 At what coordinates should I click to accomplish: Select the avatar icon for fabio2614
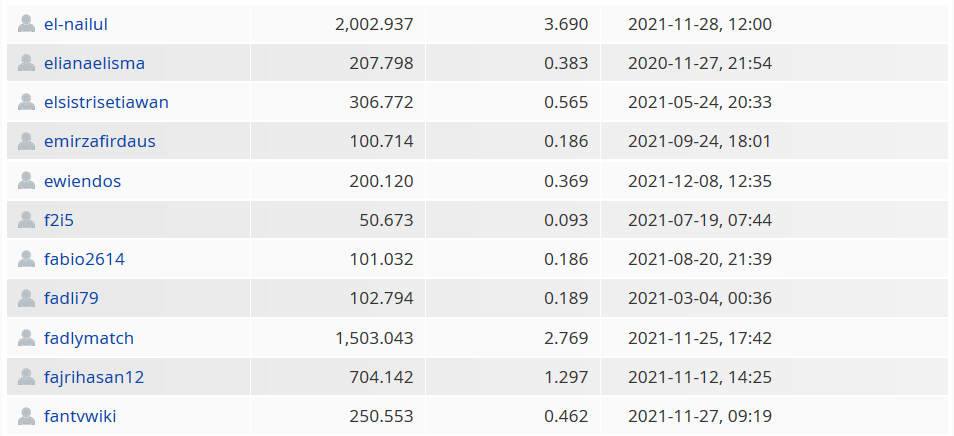(26, 259)
